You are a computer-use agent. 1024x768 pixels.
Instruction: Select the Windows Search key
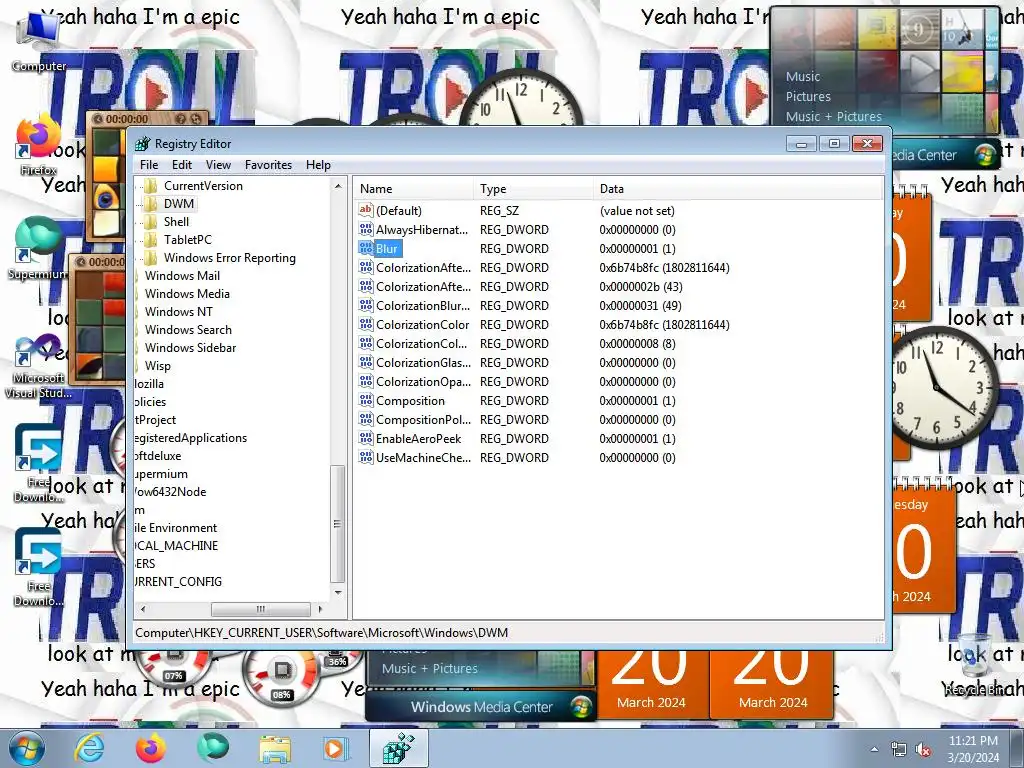click(188, 330)
